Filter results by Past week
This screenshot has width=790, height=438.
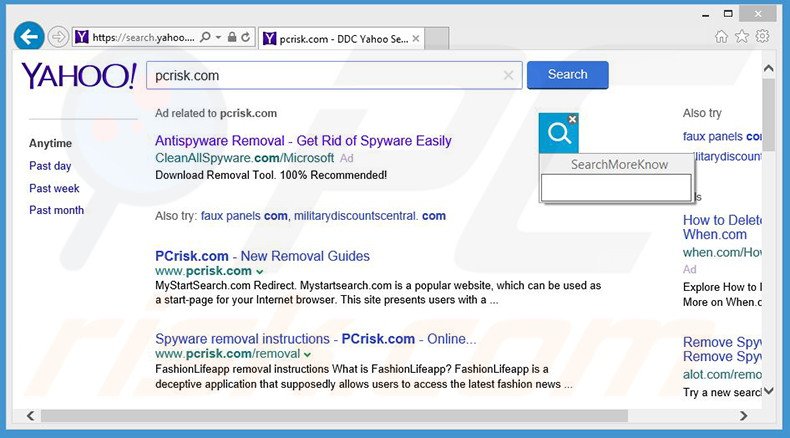click(x=54, y=189)
